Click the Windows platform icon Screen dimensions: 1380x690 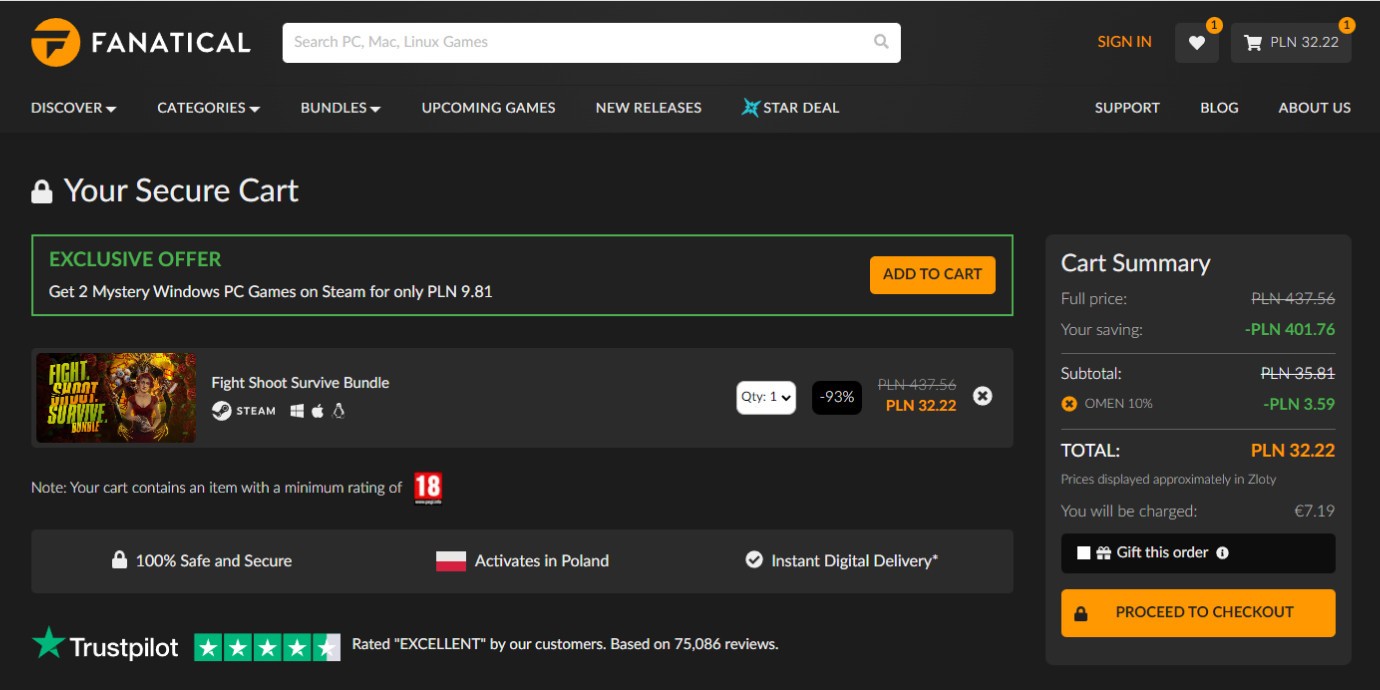(297, 410)
